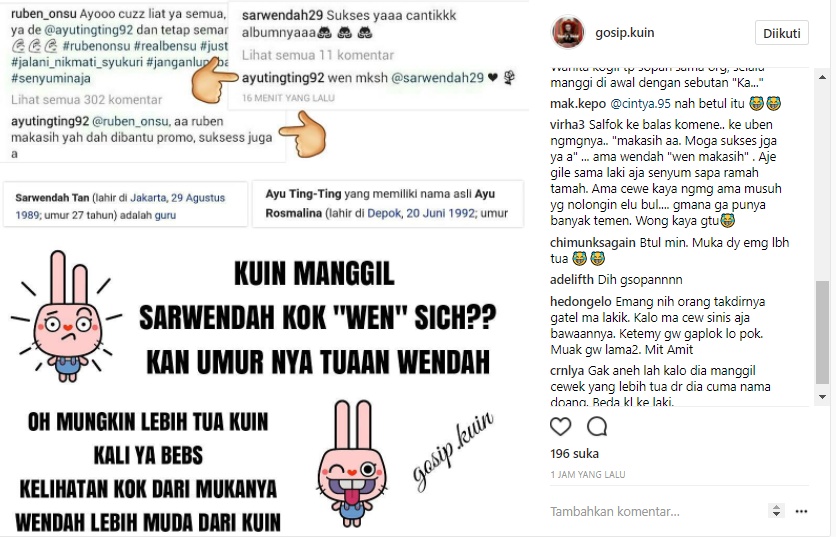Open gosip.kuin profile avatar
This screenshot has width=836, height=537.
click(568, 33)
